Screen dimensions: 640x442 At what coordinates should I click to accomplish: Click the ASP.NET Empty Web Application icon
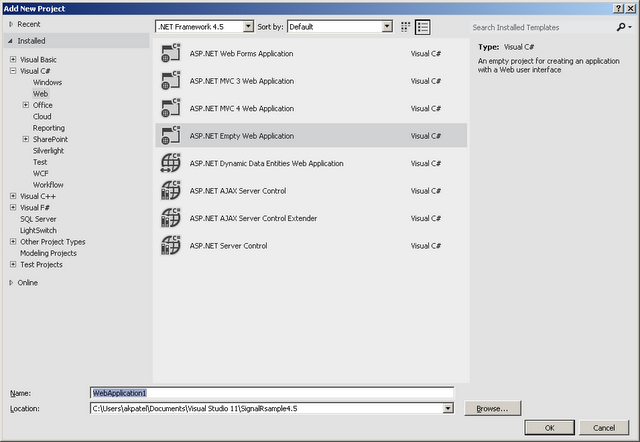171,135
